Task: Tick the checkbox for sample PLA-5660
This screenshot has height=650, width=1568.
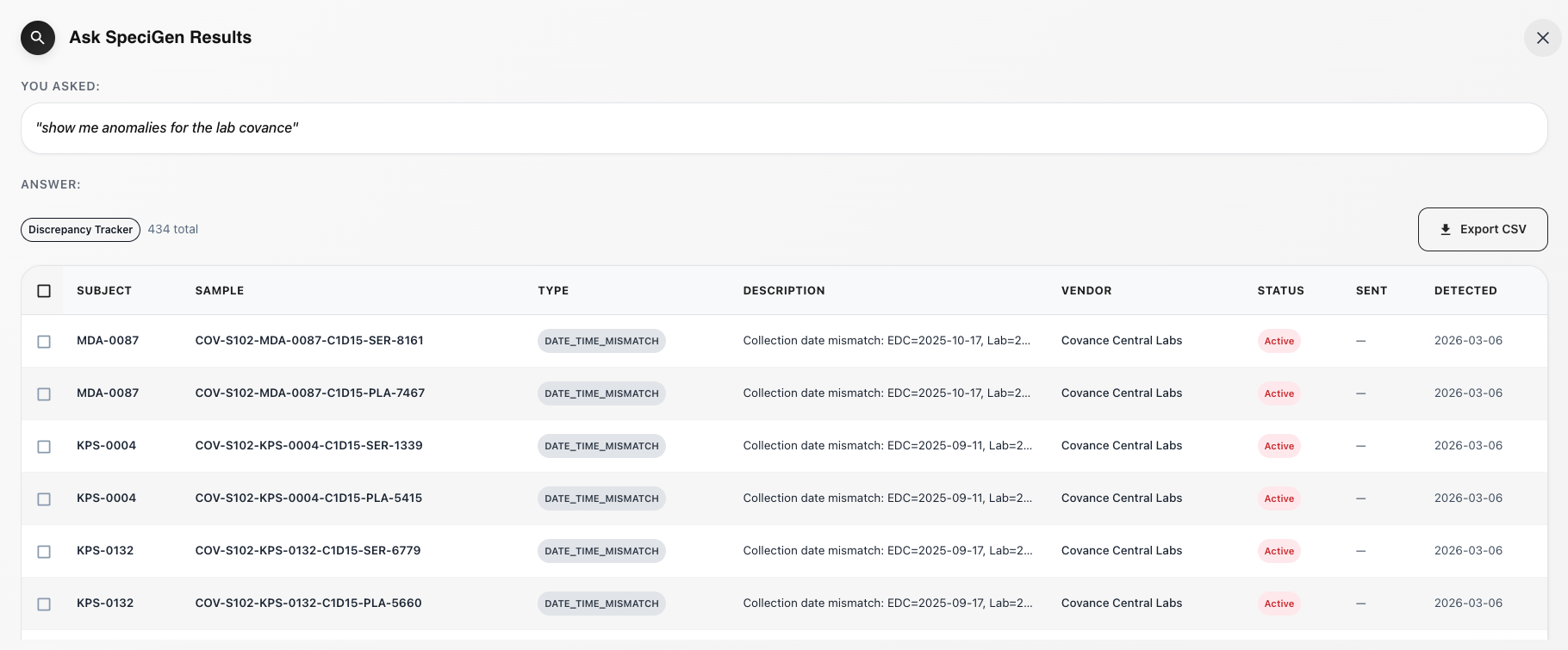Action: [x=44, y=604]
